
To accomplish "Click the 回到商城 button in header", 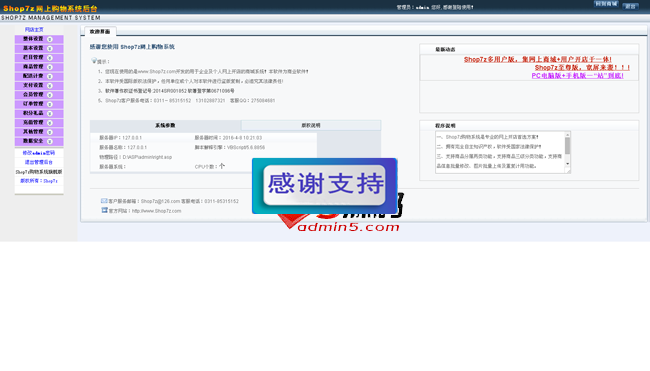I will tap(606, 4).
